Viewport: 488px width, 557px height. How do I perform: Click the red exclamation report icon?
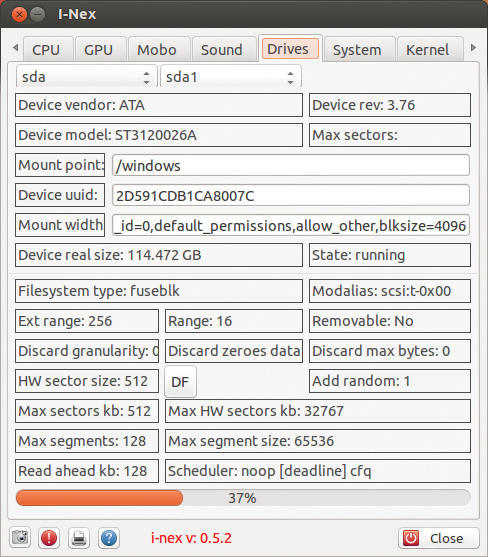(x=49, y=537)
